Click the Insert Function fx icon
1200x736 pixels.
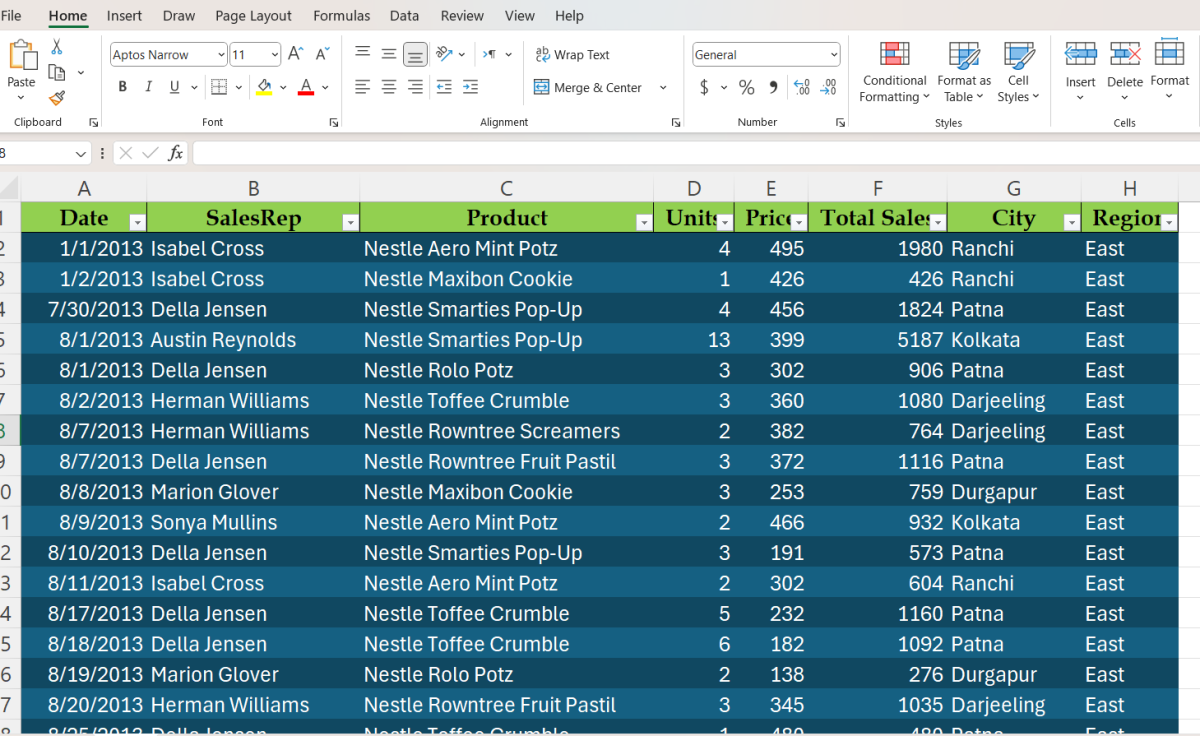coord(175,153)
